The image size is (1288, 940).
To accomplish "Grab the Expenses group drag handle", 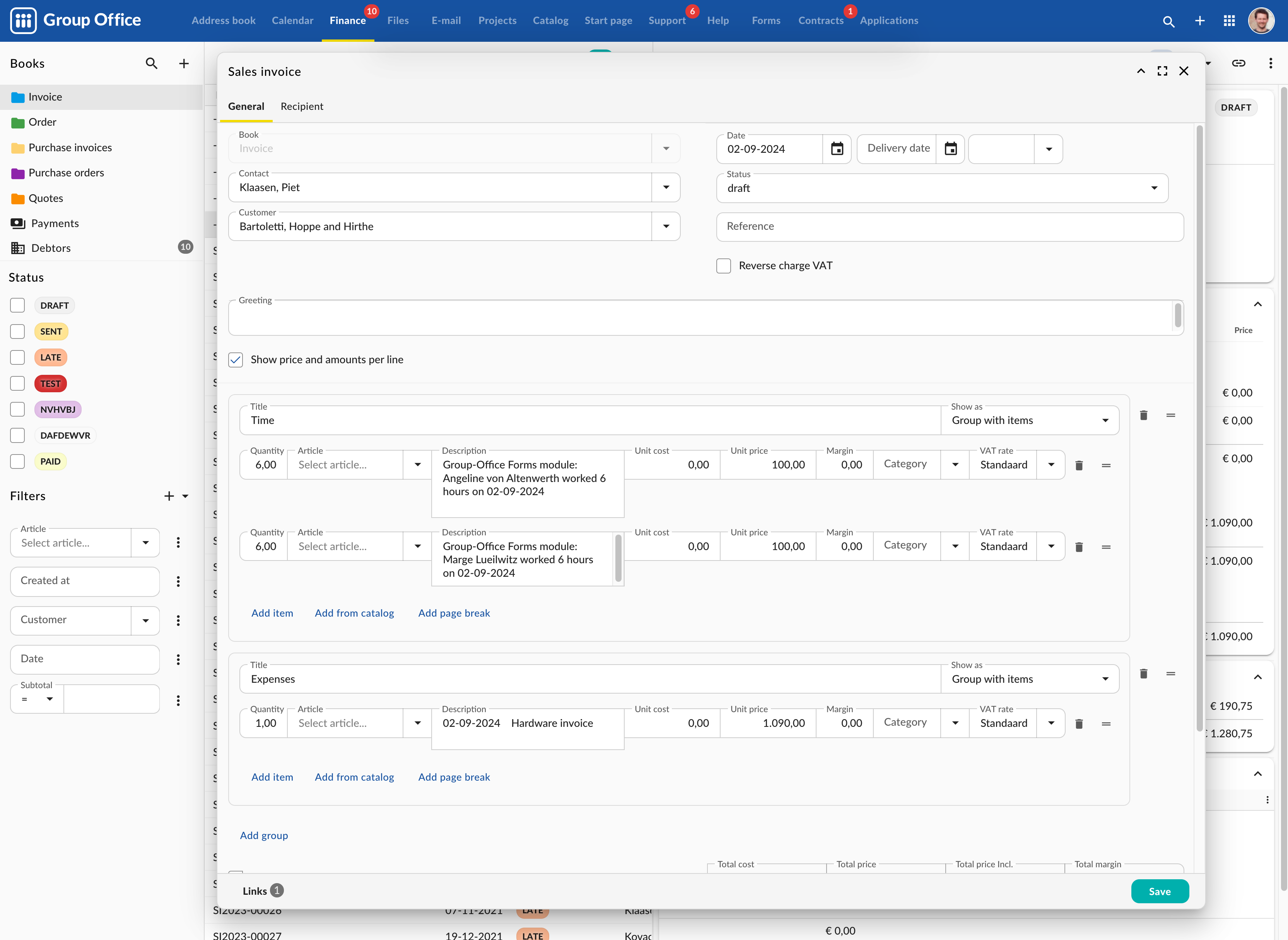I will (x=1171, y=674).
